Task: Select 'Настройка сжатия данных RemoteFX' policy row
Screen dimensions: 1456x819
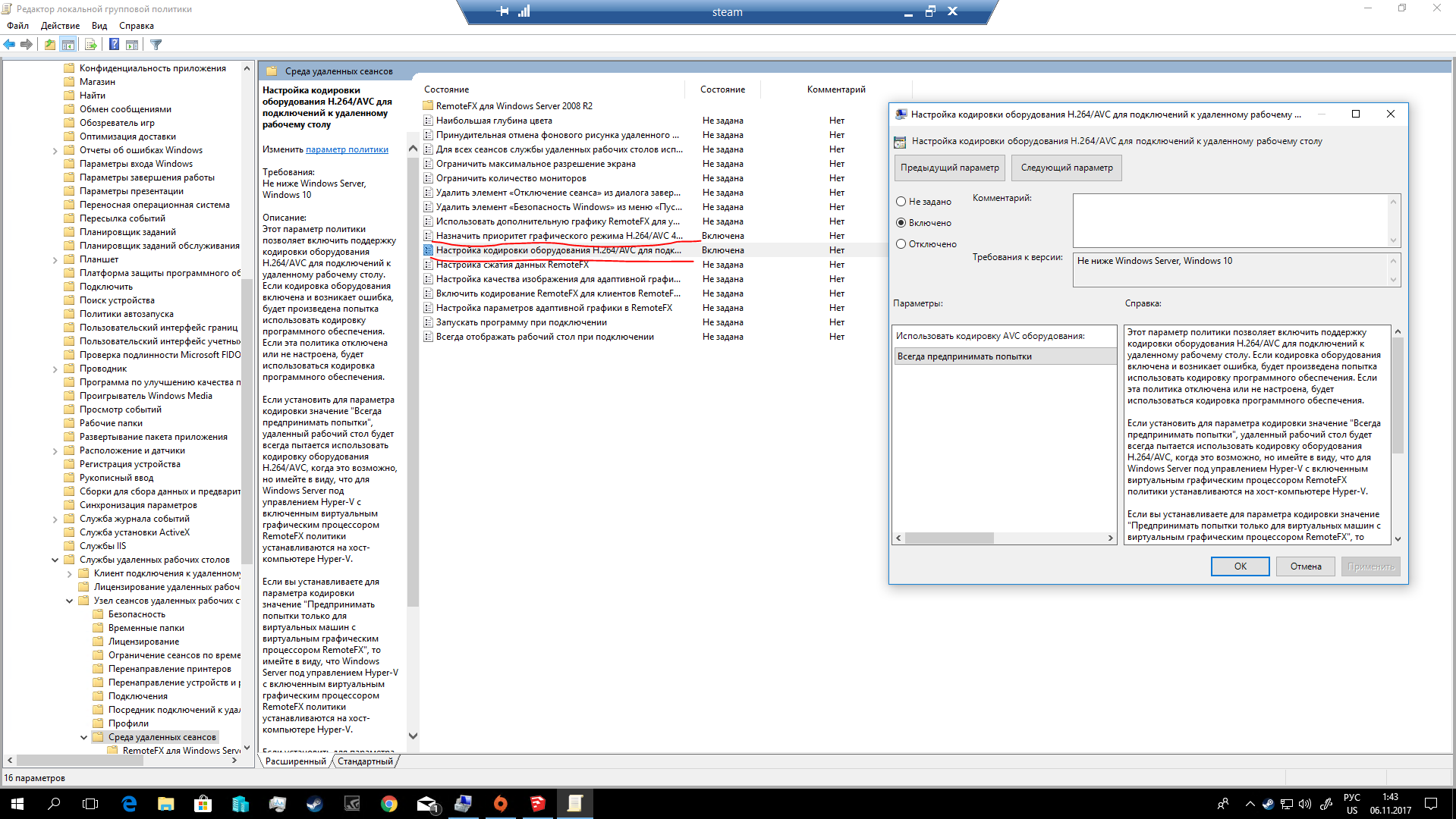Action: pos(512,265)
